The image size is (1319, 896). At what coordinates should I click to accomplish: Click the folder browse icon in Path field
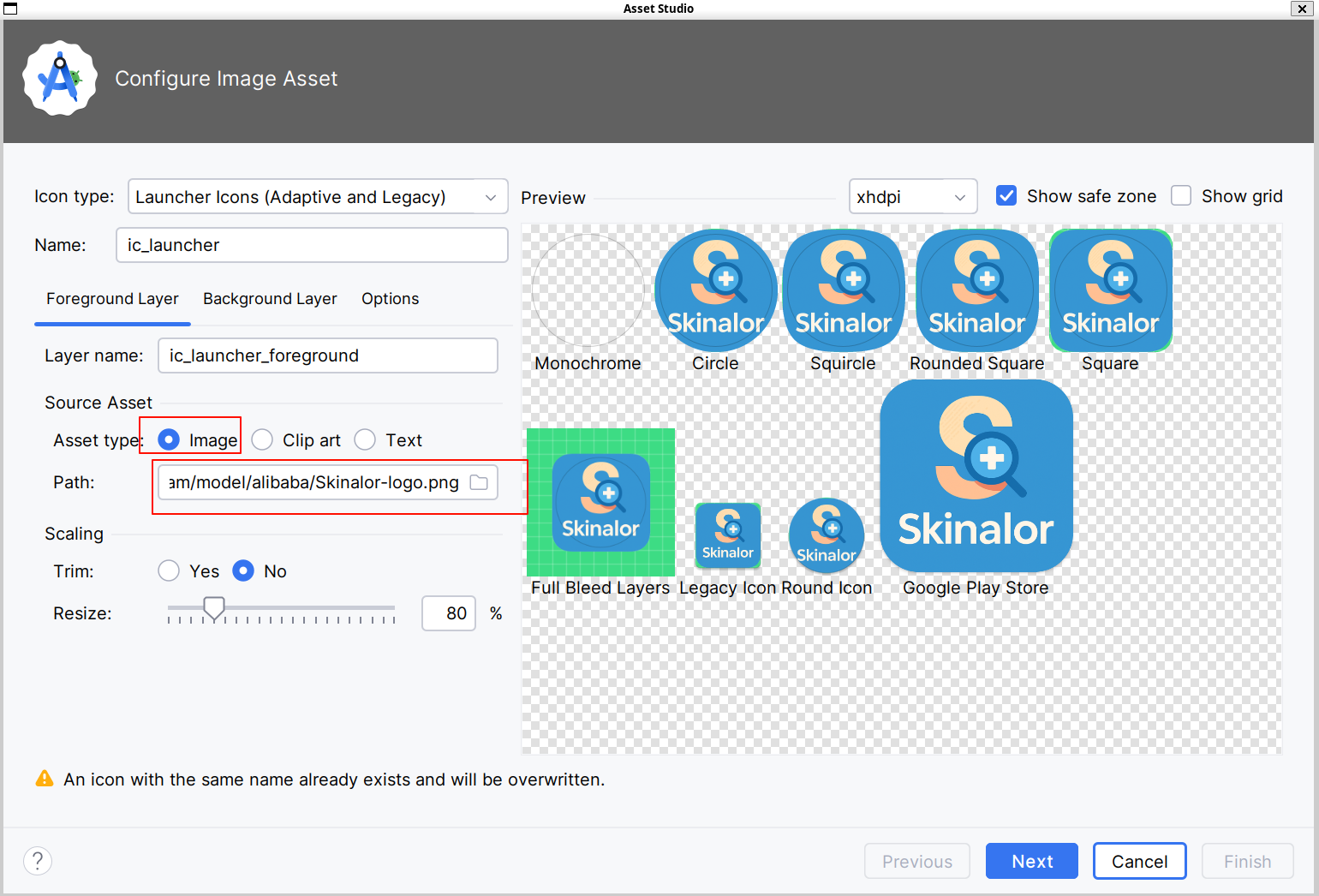pos(479,482)
